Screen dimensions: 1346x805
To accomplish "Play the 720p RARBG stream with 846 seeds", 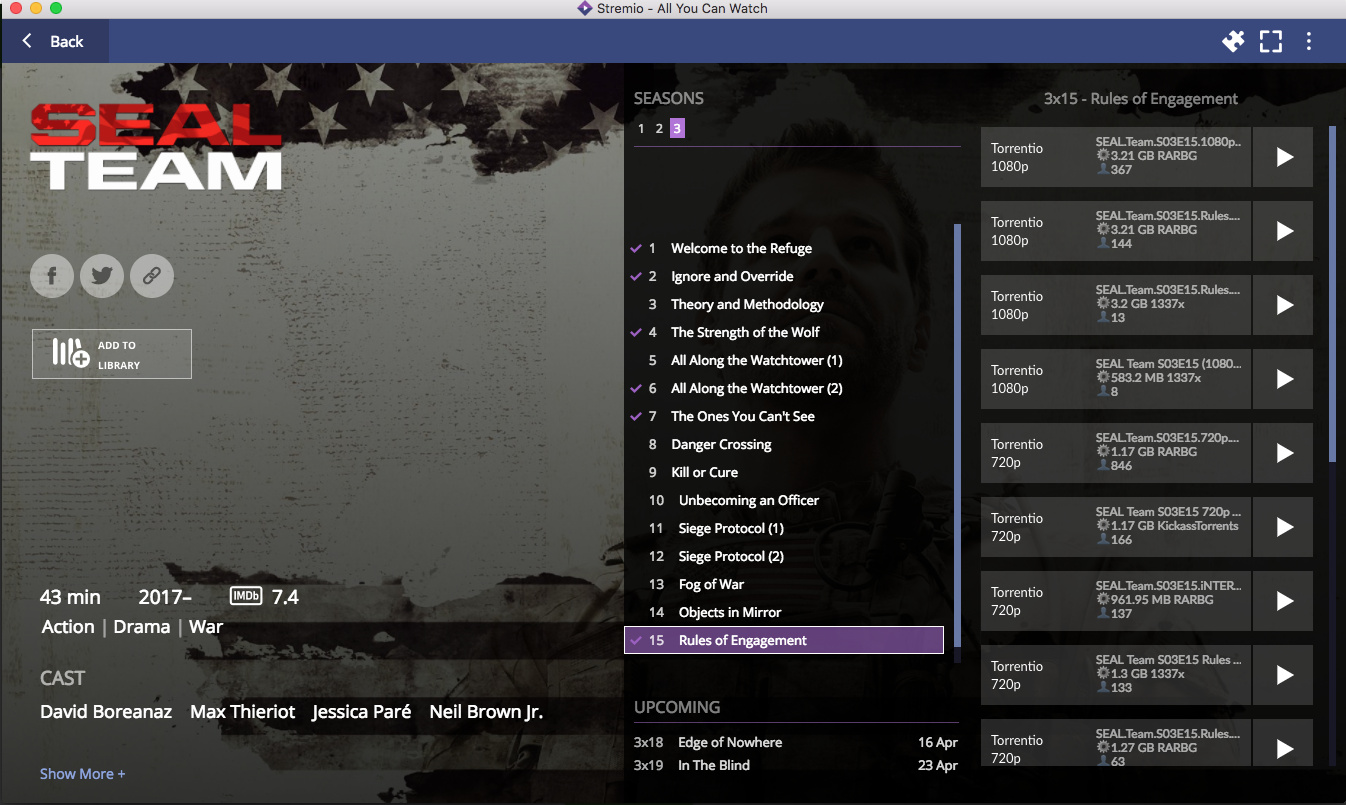I will point(1284,453).
